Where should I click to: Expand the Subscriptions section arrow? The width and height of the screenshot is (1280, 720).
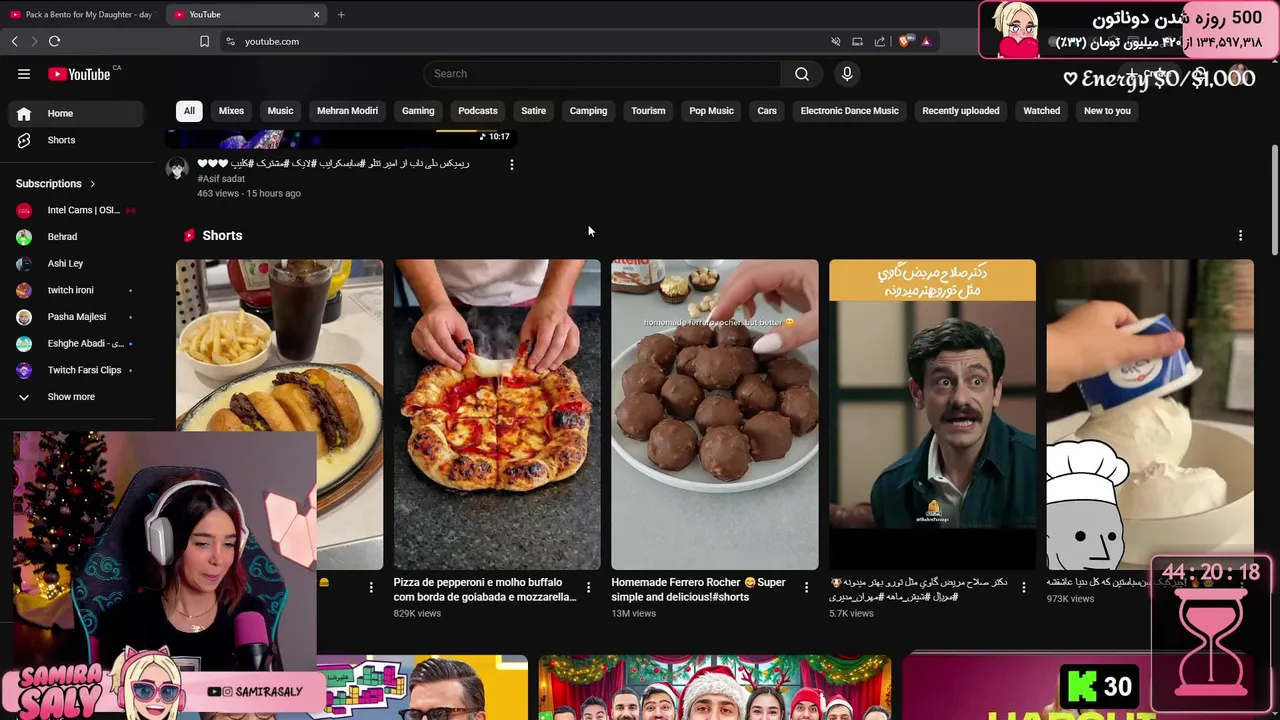pos(92,184)
